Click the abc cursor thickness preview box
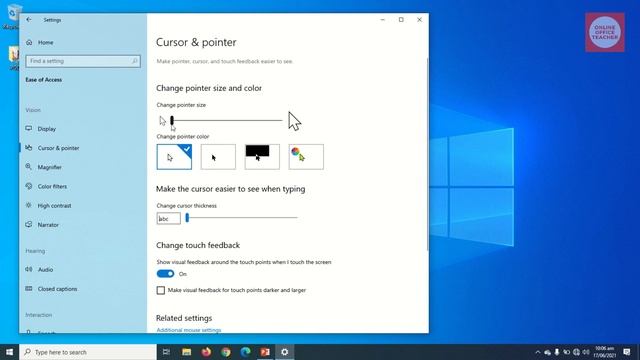This screenshot has height=360, width=640. 169,218
